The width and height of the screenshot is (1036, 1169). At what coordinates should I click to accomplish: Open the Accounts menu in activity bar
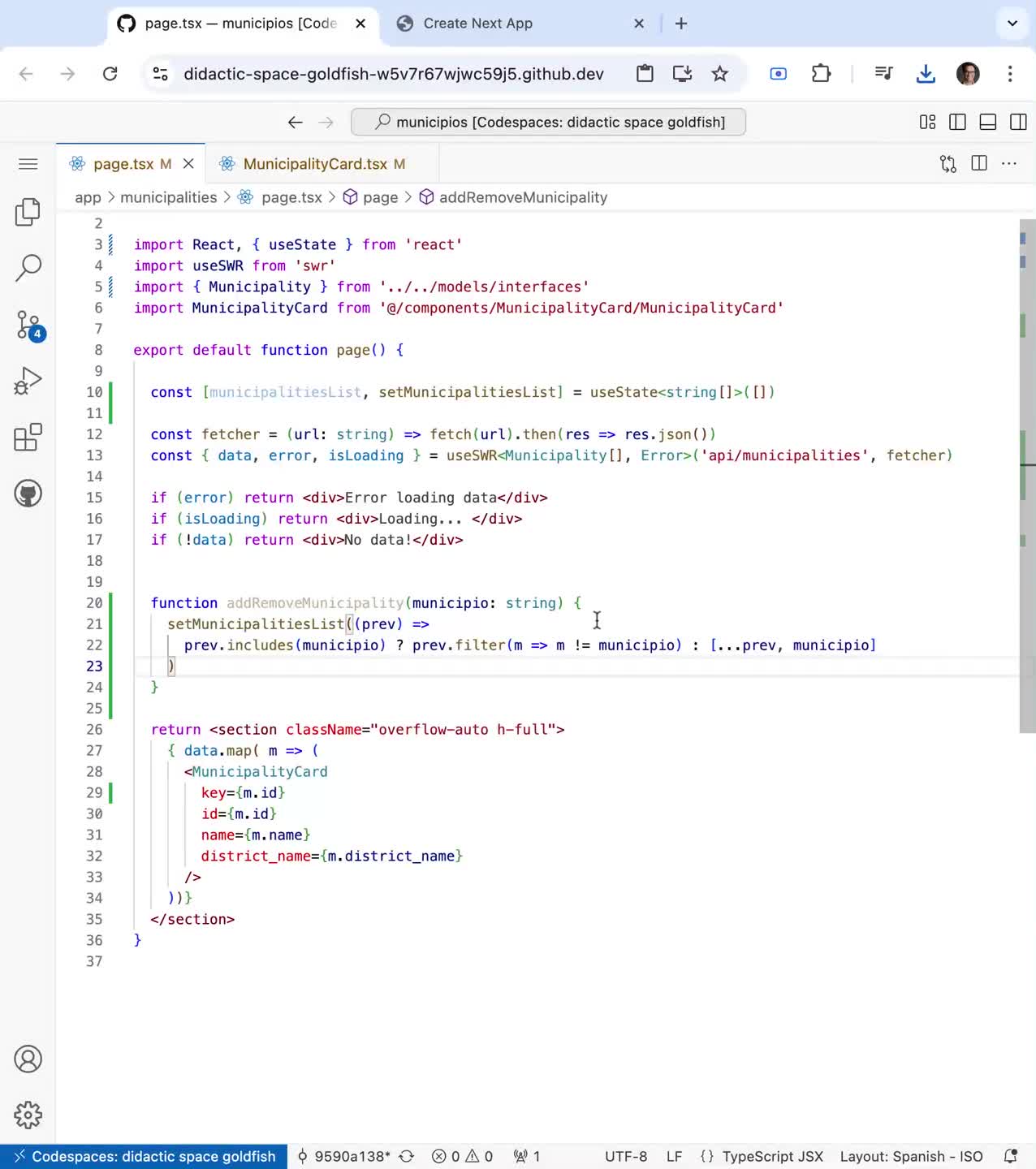28,1059
